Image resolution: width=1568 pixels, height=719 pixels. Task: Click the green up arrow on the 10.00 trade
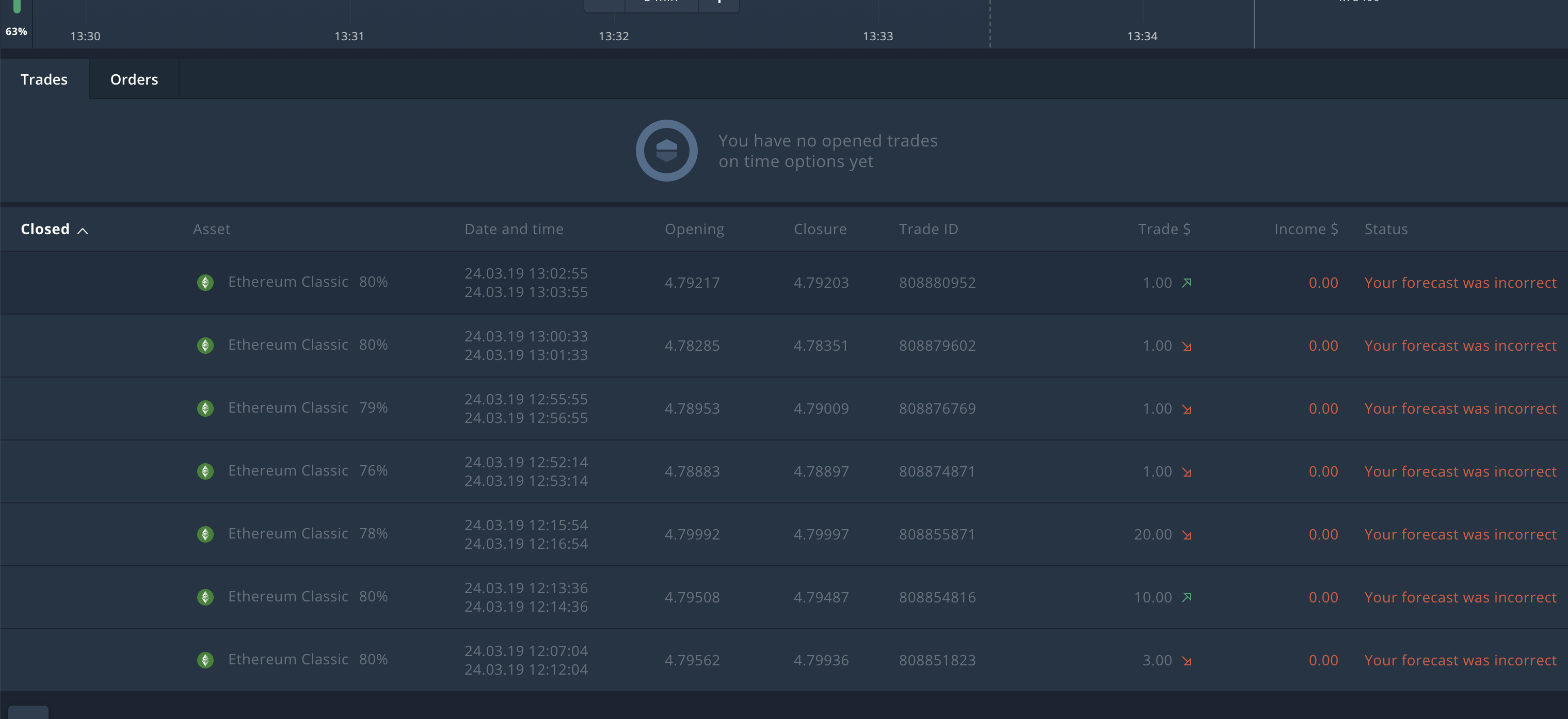[1187, 597]
